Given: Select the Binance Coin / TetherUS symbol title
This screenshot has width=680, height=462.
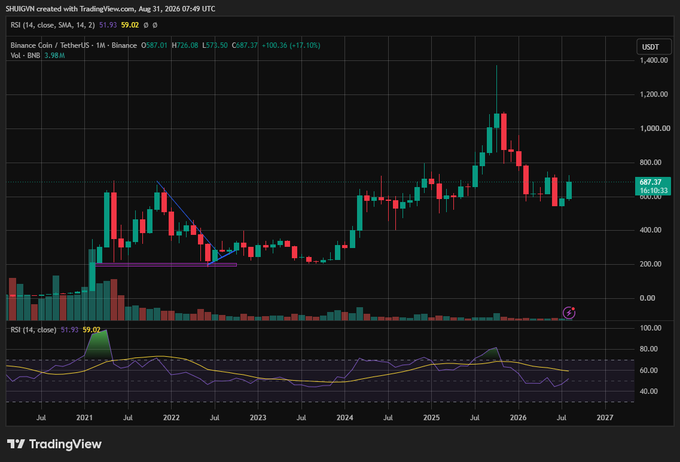Looking at the screenshot, I should point(74,45).
